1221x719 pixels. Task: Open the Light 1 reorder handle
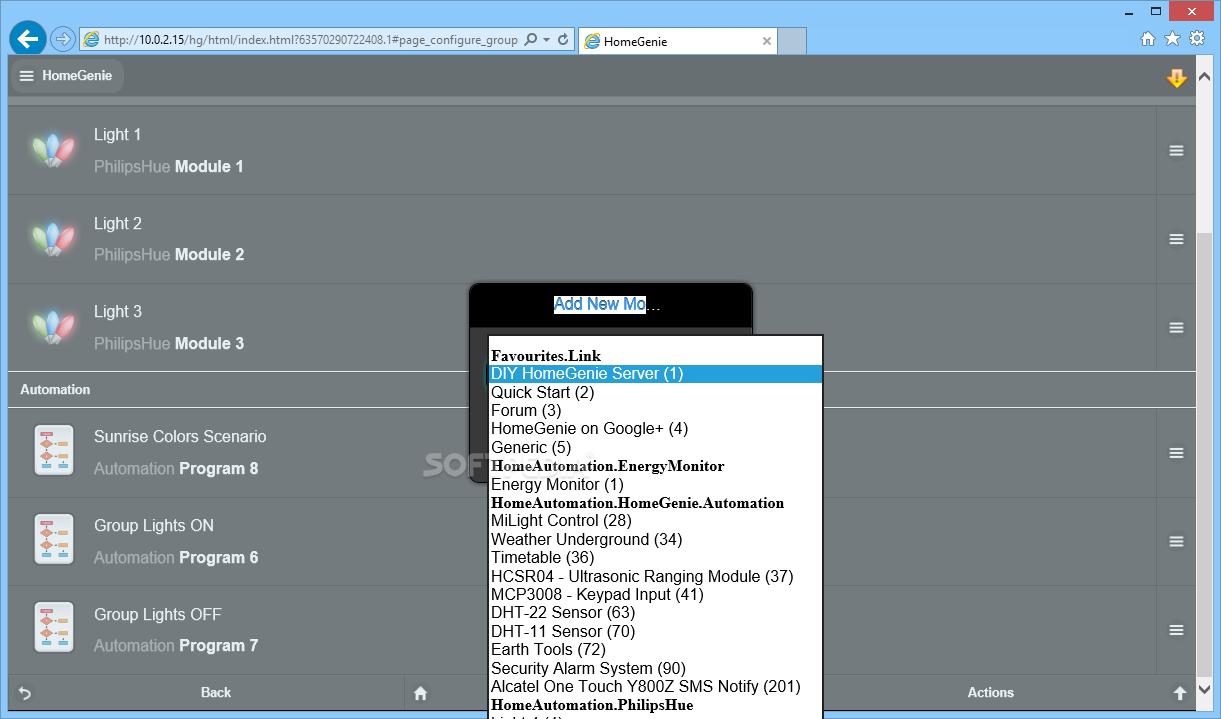[1176, 150]
